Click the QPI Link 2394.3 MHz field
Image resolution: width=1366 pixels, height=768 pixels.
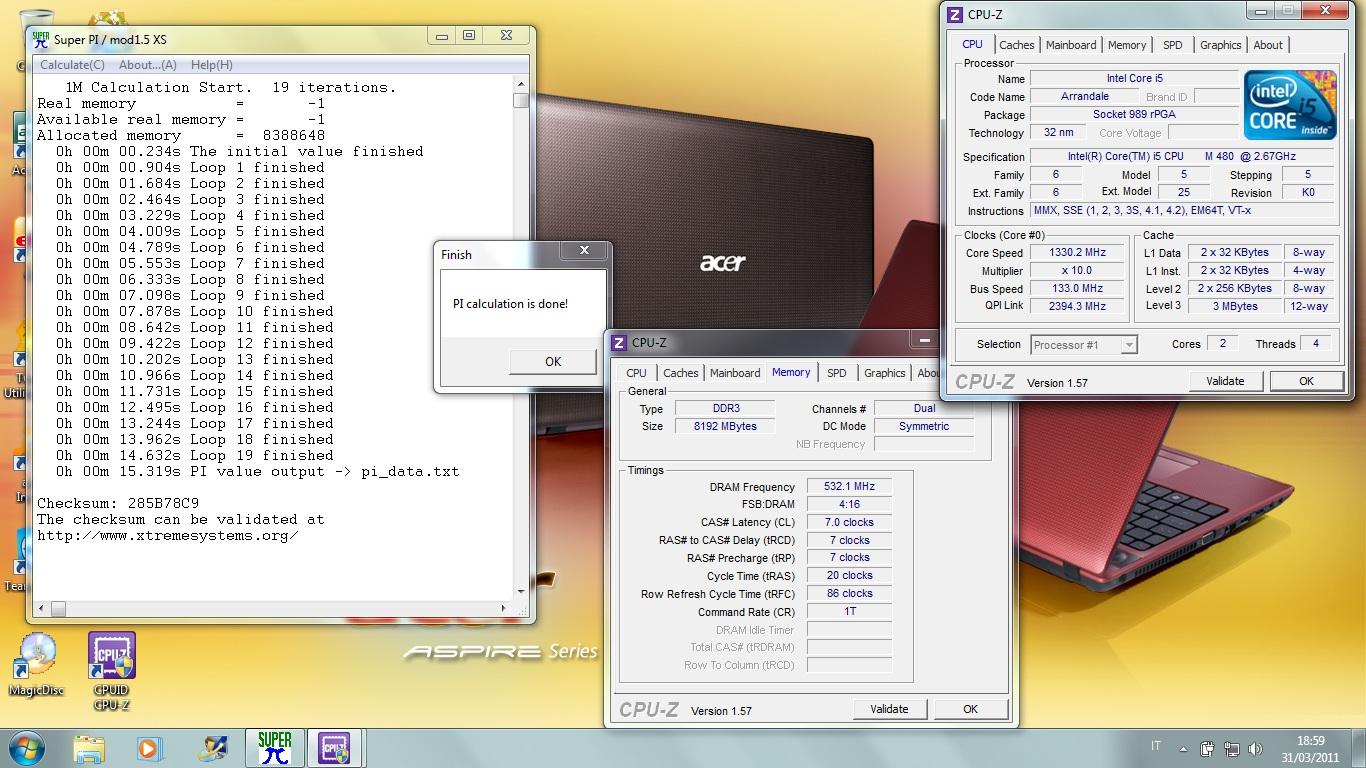tap(1078, 306)
